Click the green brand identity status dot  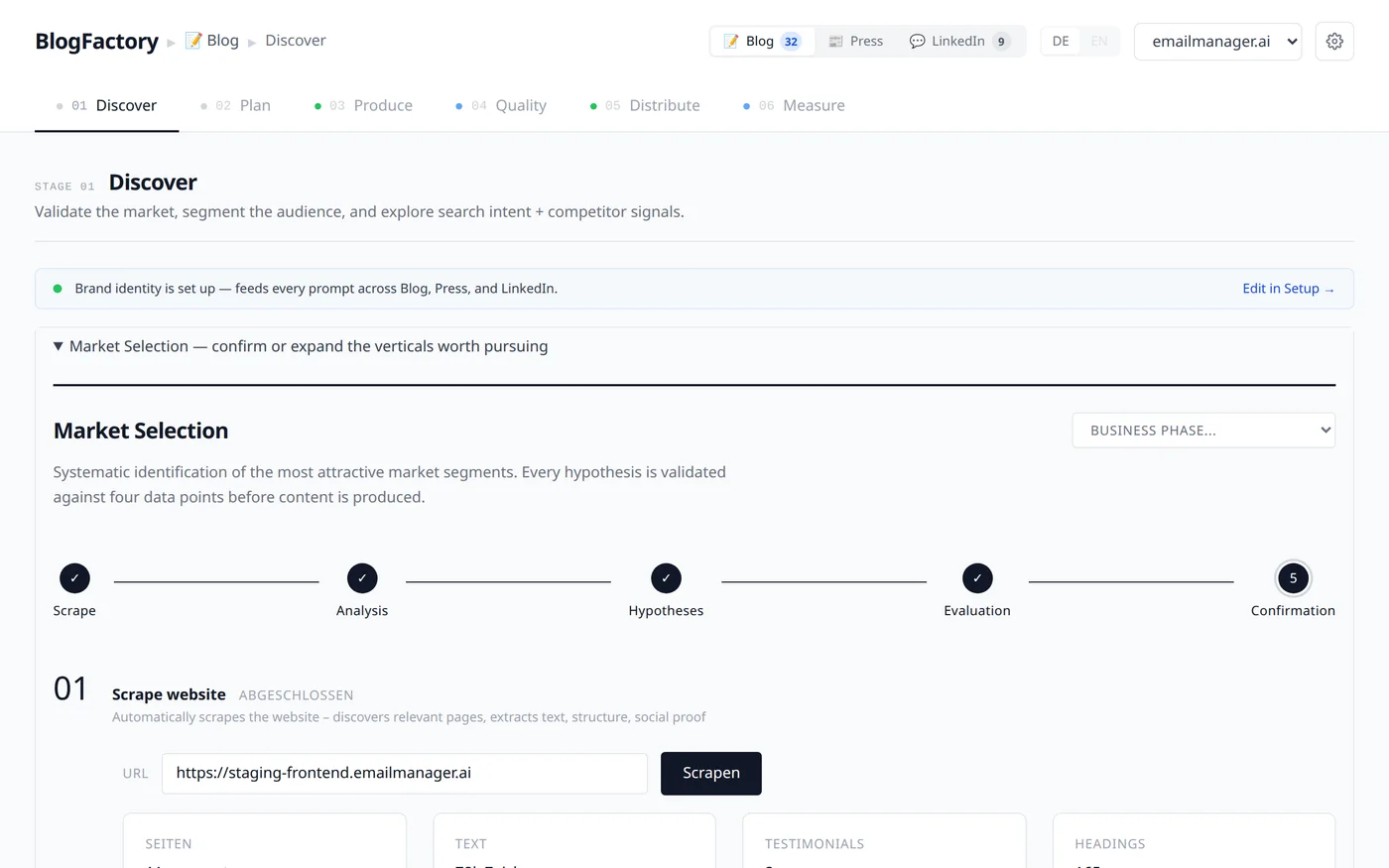click(x=58, y=289)
